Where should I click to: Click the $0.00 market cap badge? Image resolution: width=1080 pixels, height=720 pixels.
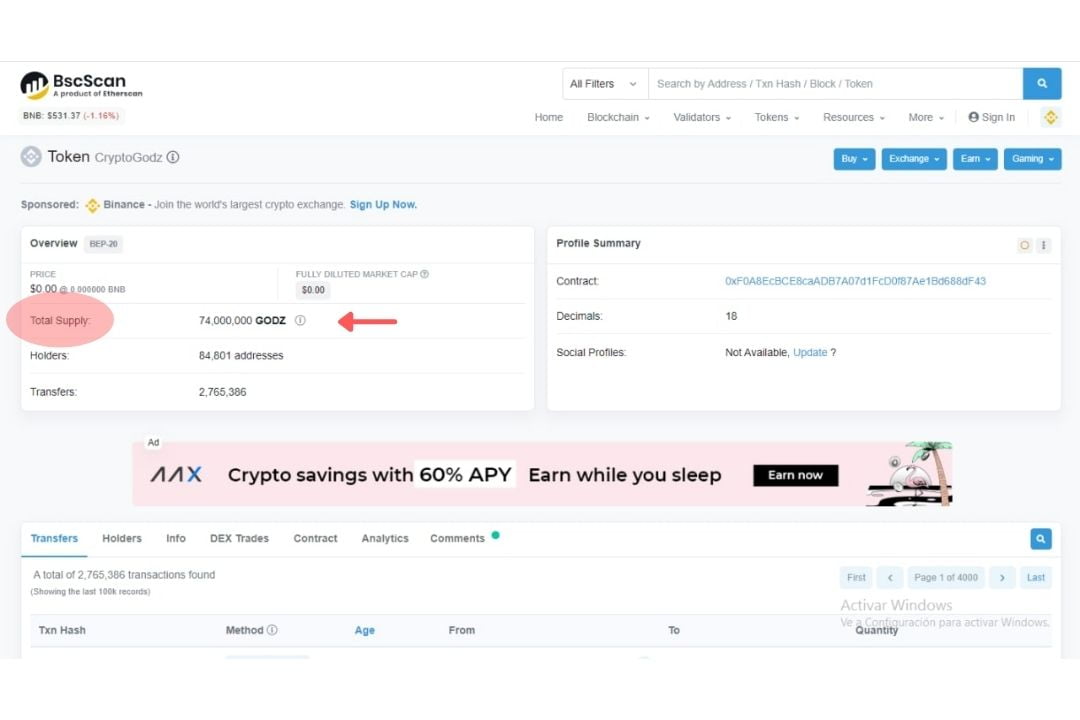[x=313, y=290]
